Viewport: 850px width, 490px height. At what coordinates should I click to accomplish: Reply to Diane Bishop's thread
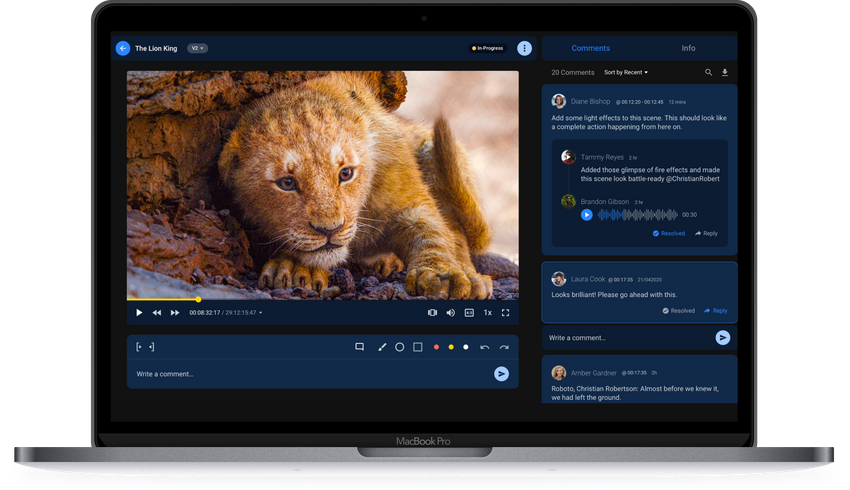[706, 234]
